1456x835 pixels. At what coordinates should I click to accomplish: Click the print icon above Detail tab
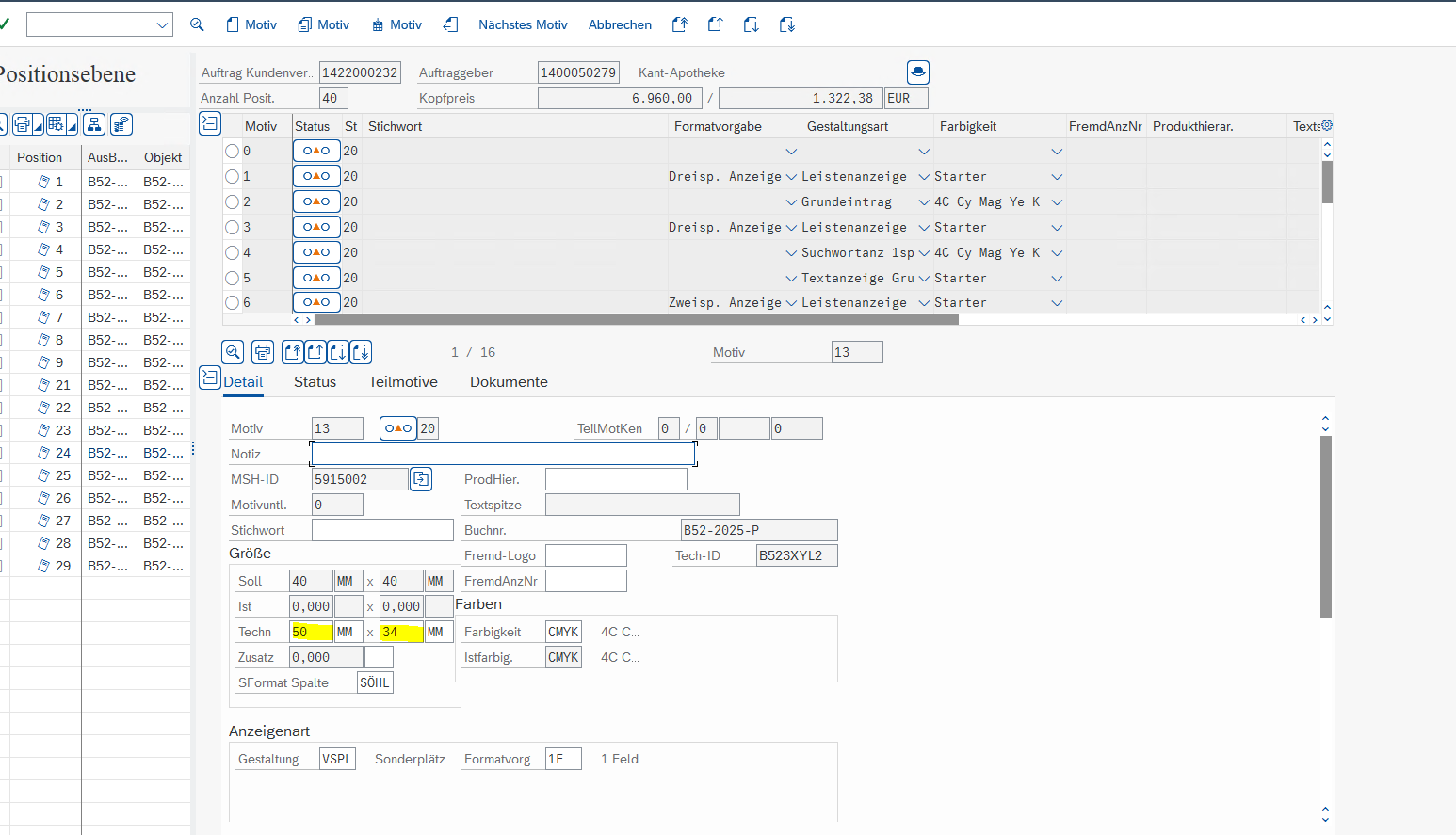(263, 352)
